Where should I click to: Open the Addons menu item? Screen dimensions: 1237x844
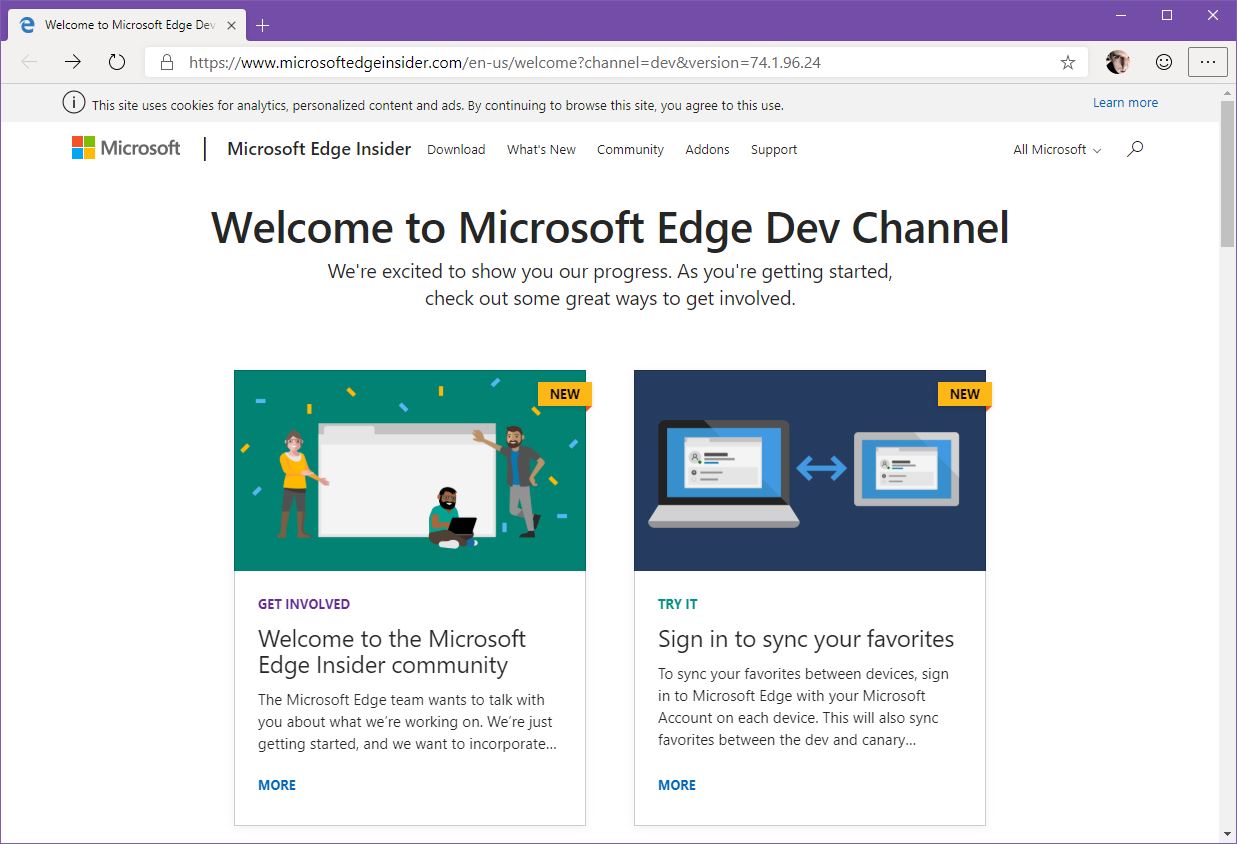(x=707, y=149)
